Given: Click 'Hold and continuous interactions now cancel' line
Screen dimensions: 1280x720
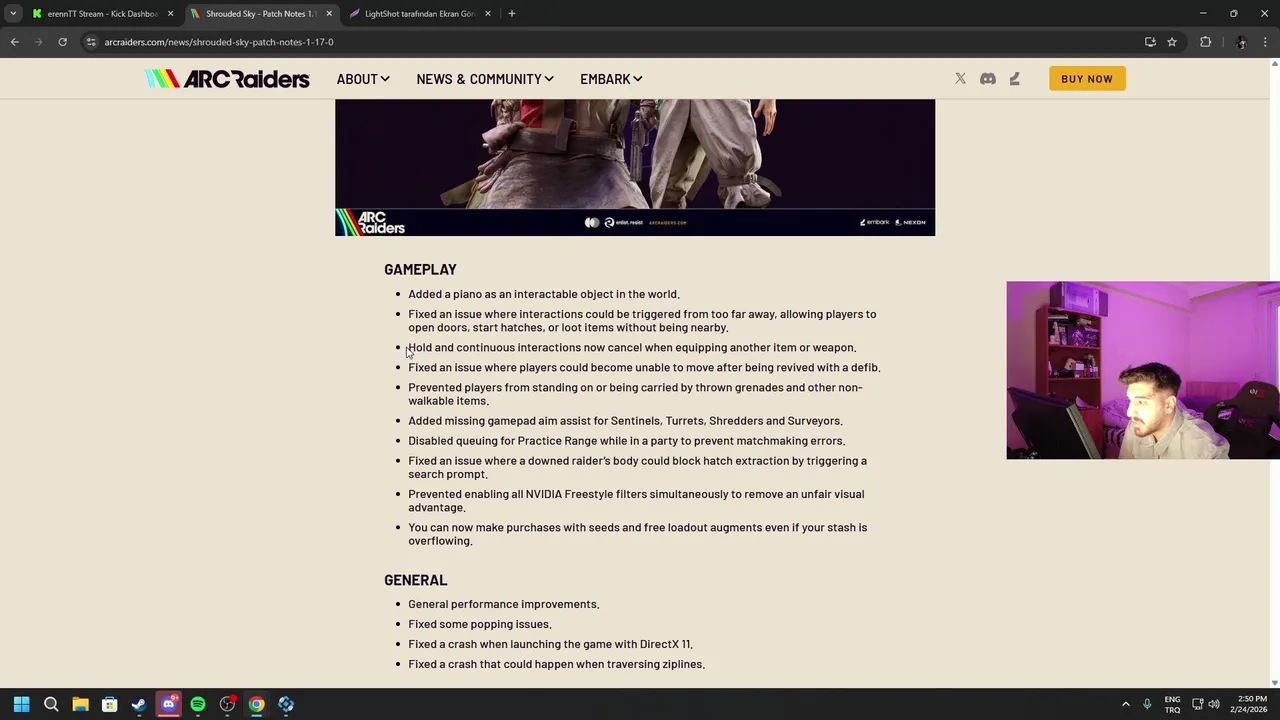Looking at the screenshot, I should 632,347.
